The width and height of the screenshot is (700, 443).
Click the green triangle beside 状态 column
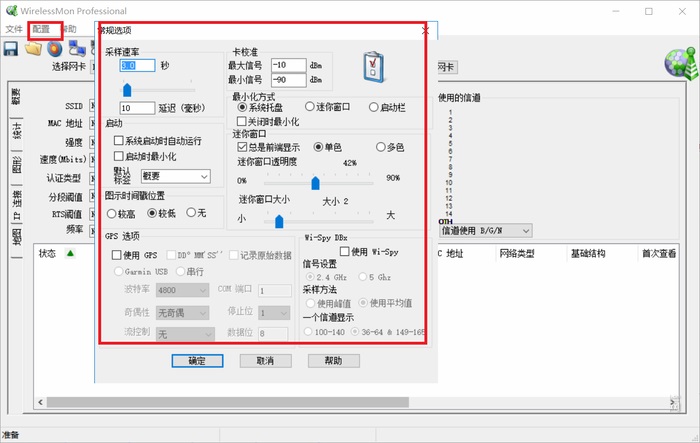(70, 253)
